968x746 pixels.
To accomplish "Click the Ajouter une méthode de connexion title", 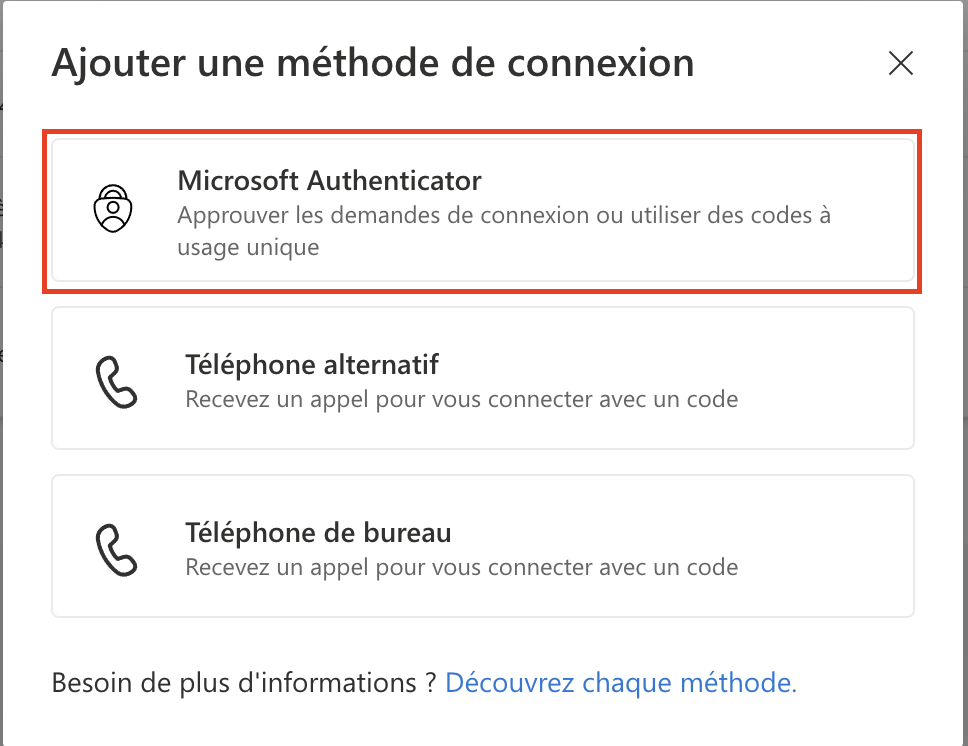I will [x=372, y=63].
